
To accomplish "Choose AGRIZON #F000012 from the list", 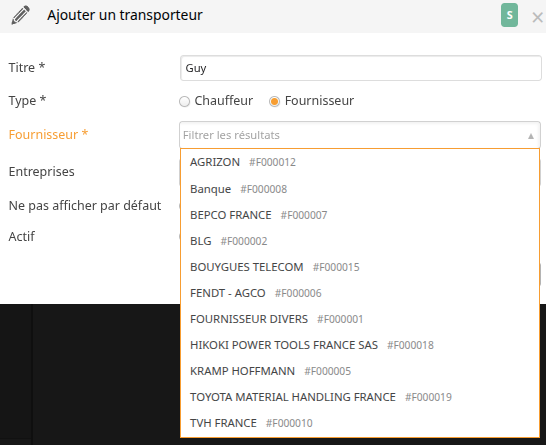I will pos(360,162).
